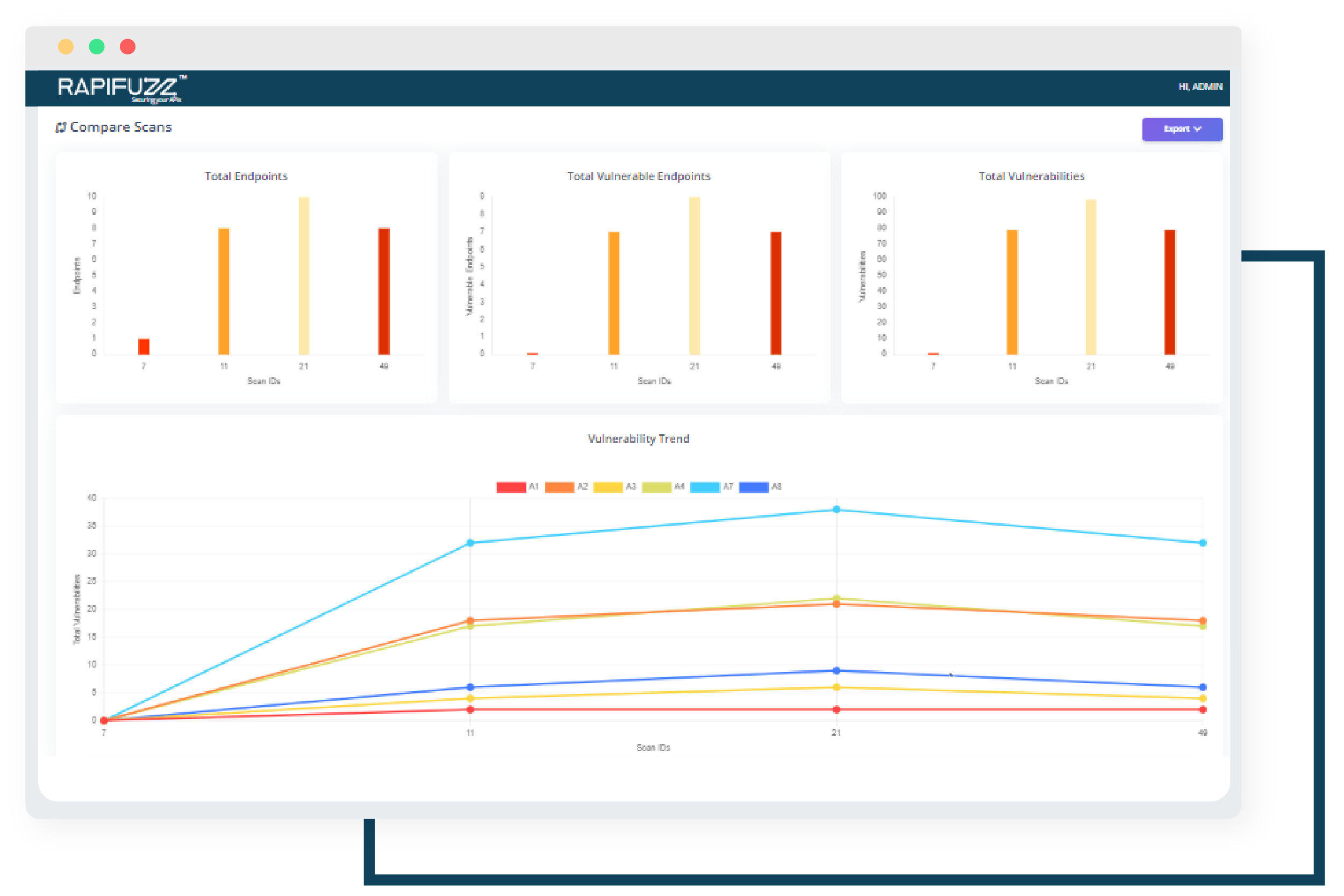Click the RAPIFUZZ logo
Screen dimensions: 1344x896
(121, 89)
